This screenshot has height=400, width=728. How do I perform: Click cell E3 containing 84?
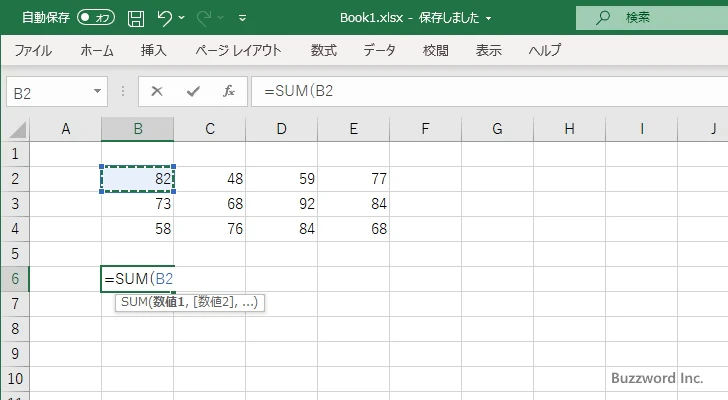(353, 204)
